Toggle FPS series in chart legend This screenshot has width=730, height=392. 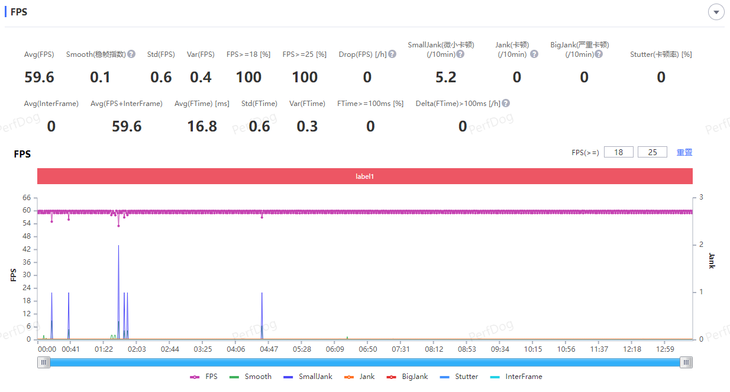[x=204, y=376]
